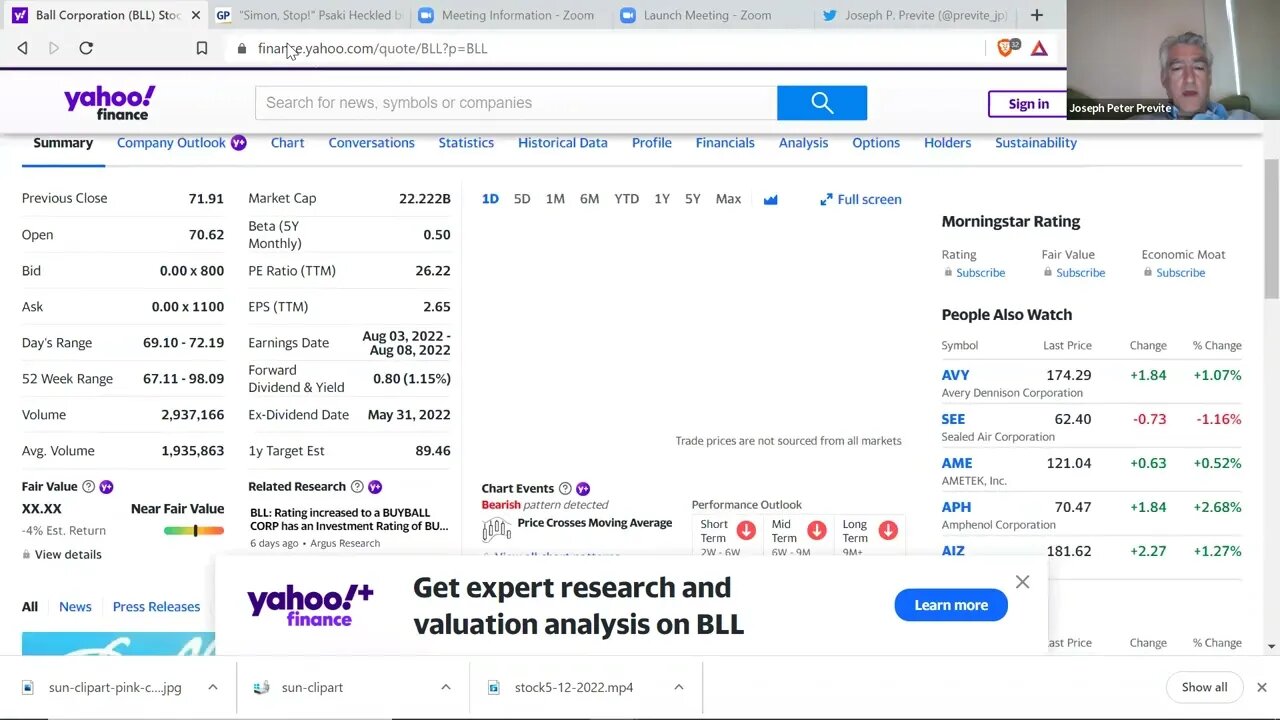
Task: Expand menu for sun-clipart-pink jpg download
Action: tap(213, 687)
